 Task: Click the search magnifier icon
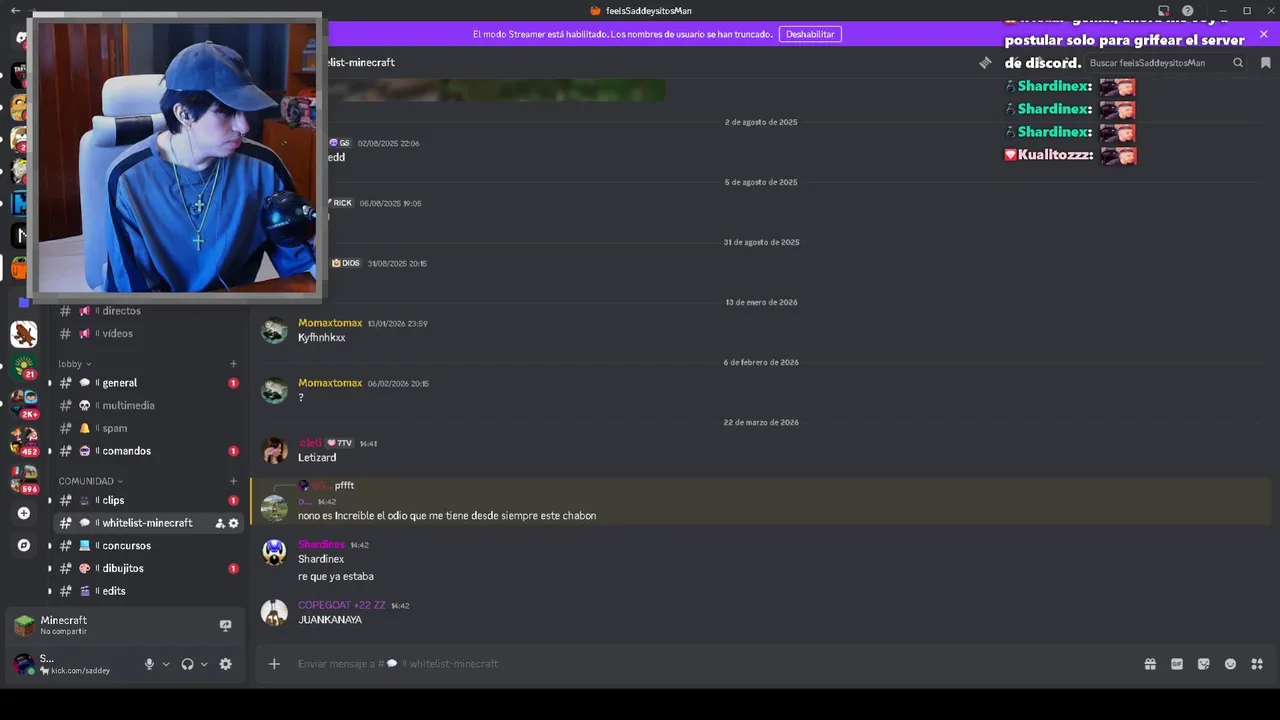click(1238, 62)
